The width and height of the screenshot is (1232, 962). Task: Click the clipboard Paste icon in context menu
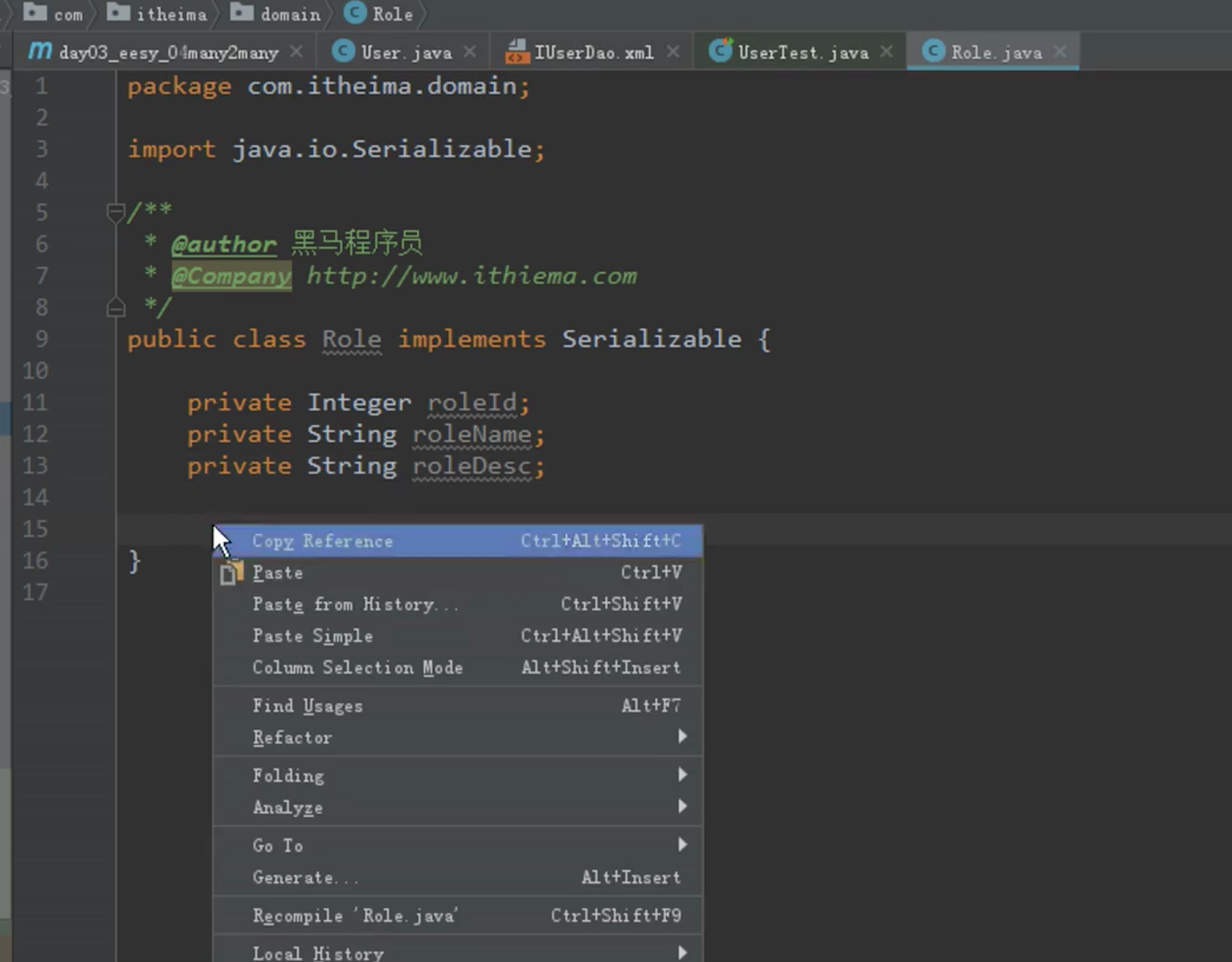(x=231, y=573)
